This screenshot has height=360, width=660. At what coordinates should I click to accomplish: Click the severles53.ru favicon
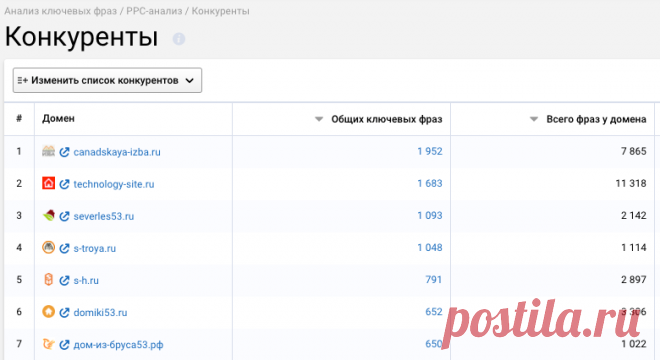point(48,215)
